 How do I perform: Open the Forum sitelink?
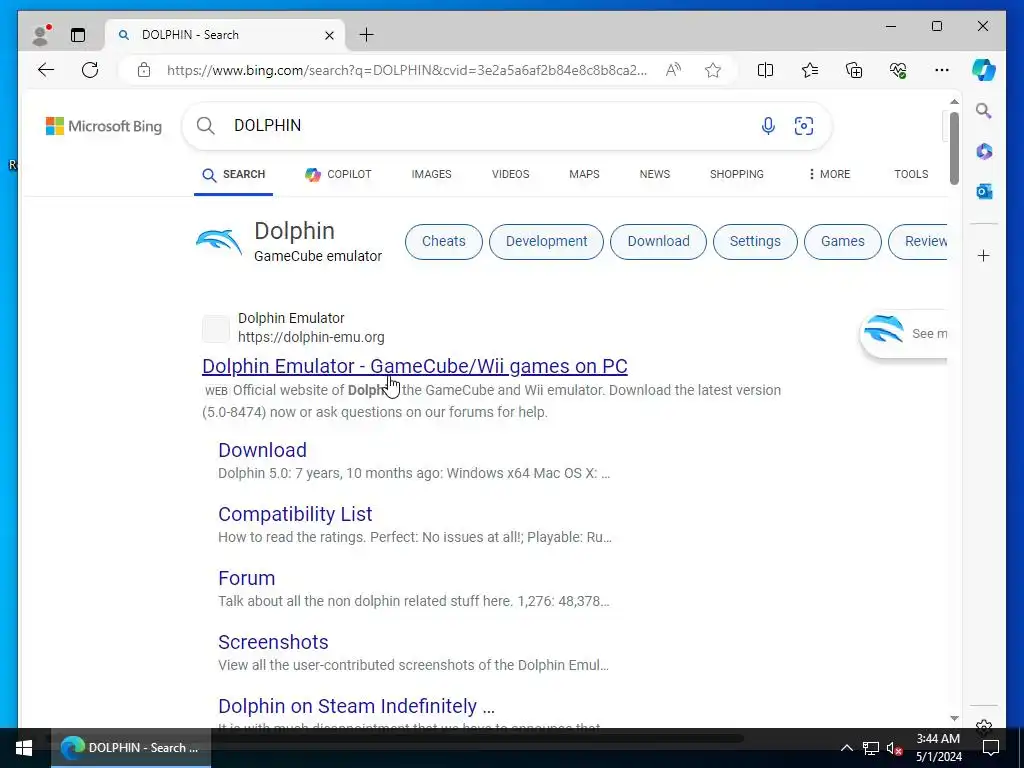[246, 578]
